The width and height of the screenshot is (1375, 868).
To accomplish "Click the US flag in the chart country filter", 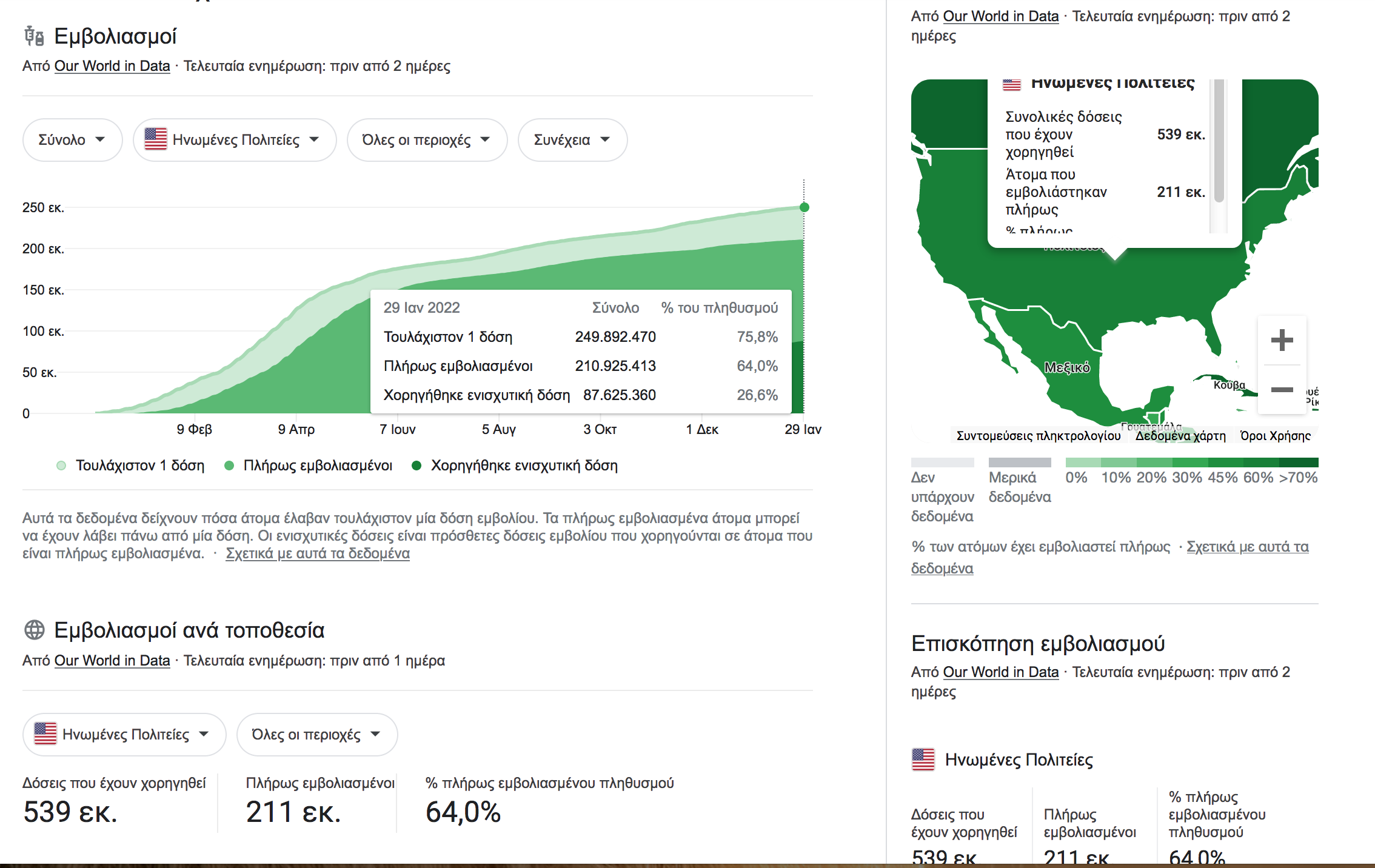I will (156, 139).
